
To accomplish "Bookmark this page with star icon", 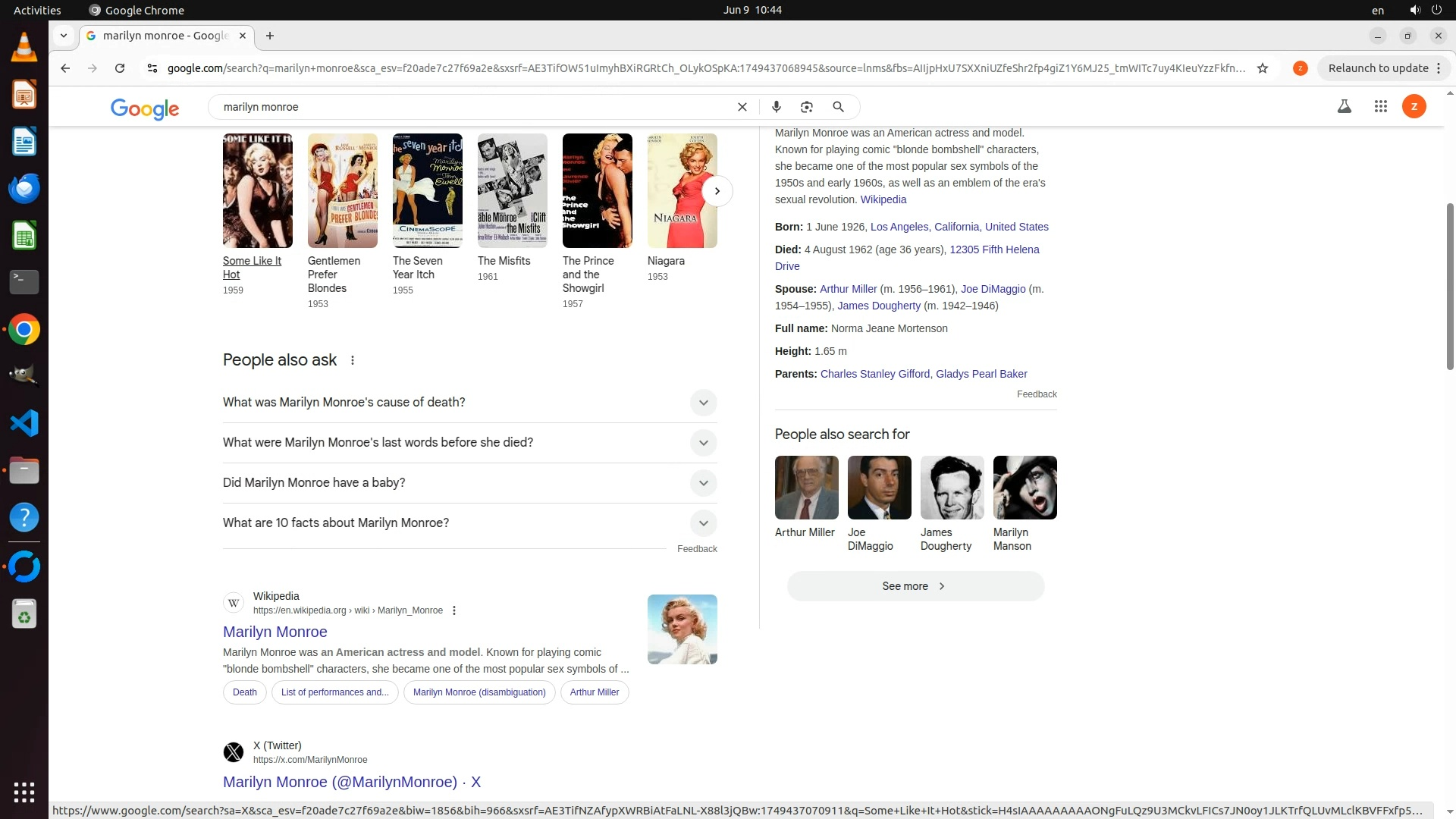I will [1263, 68].
